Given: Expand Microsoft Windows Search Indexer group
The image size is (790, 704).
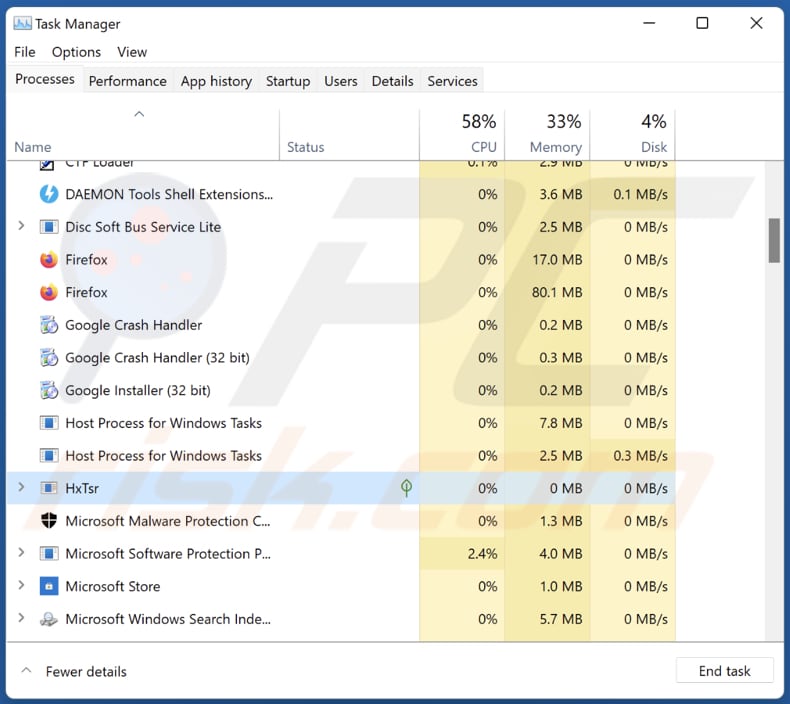Looking at the screenshot, I should point(21,618).
